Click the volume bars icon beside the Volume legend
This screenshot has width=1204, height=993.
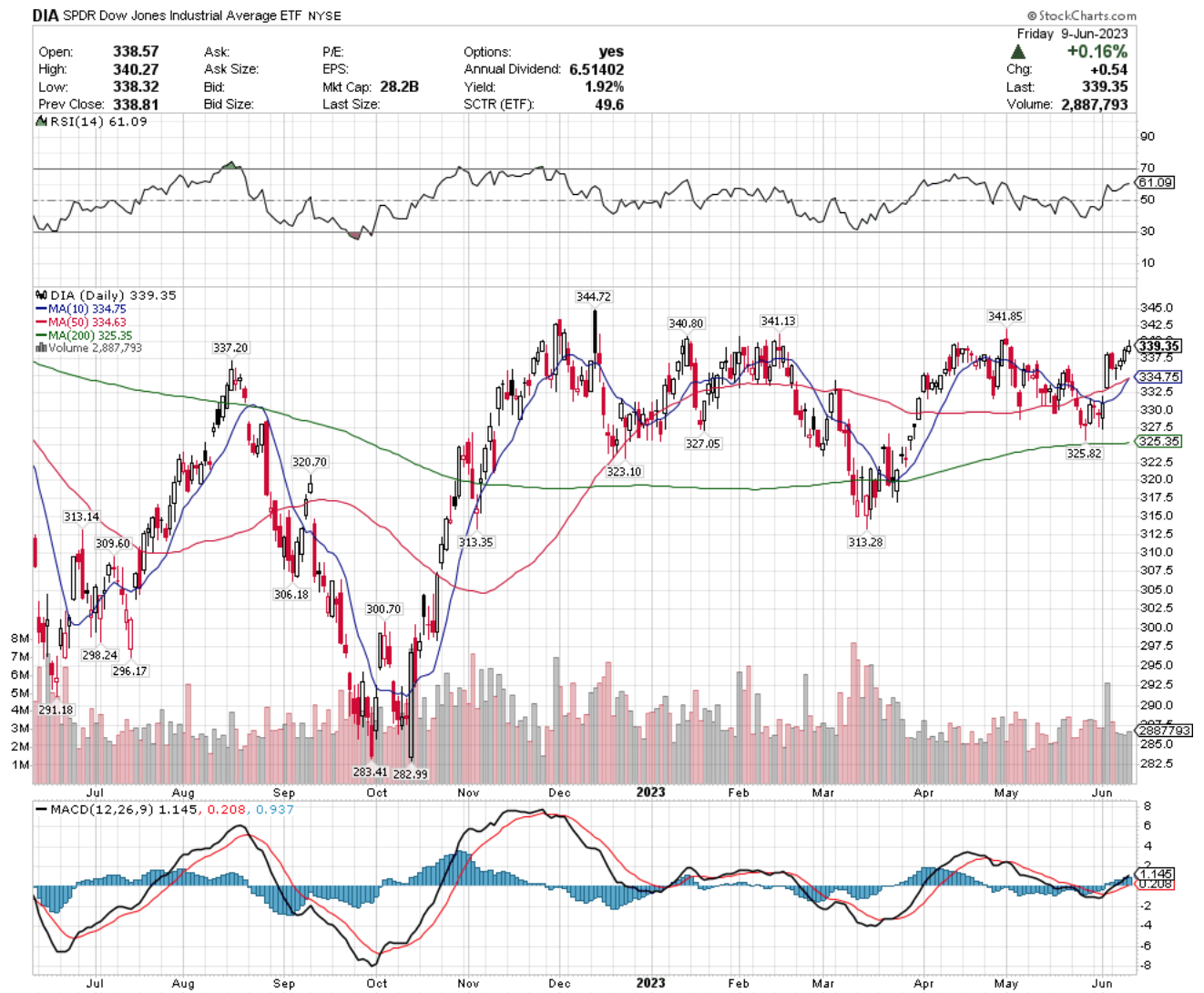pos(40,348)
